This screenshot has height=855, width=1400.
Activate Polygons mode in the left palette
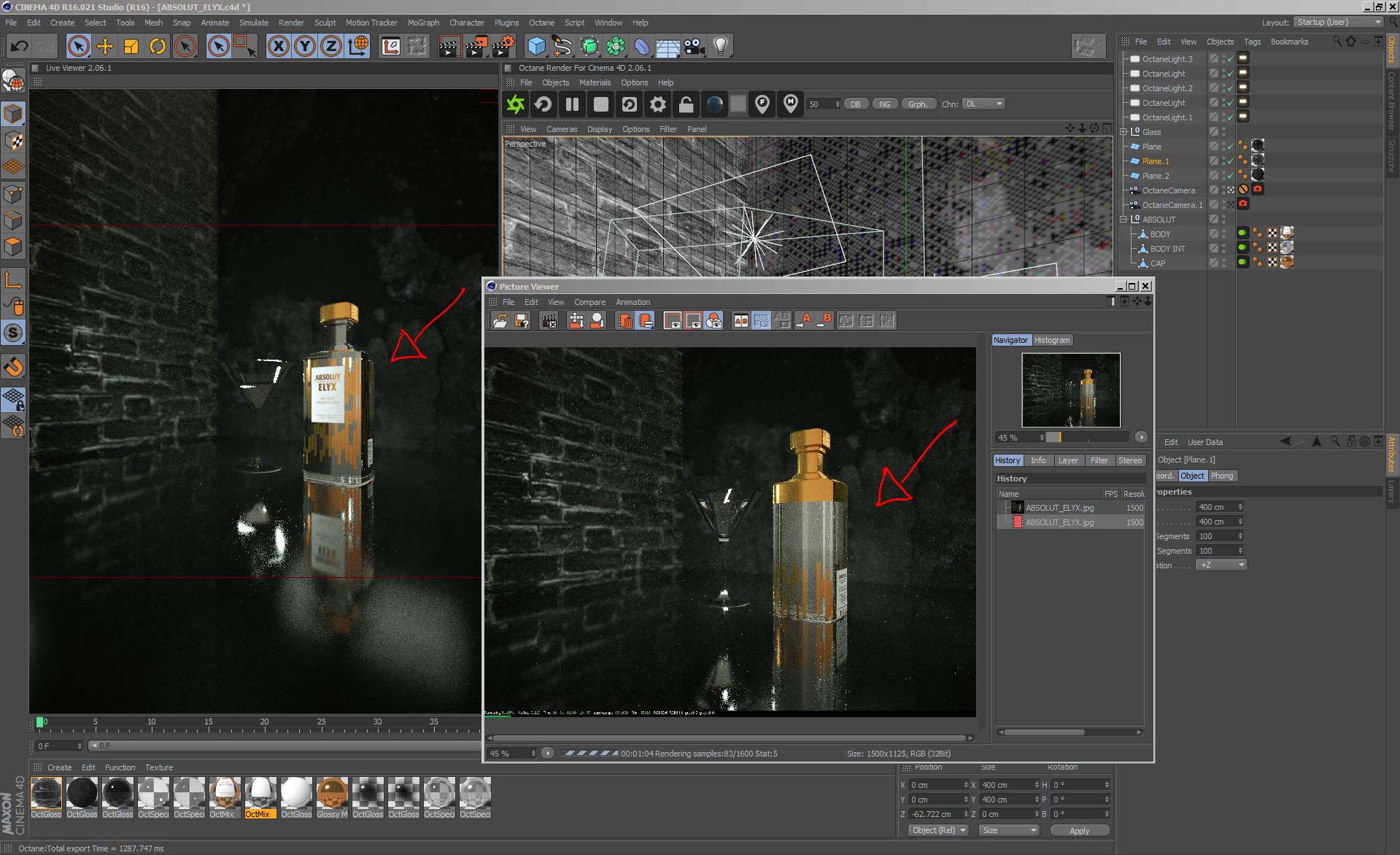13,247
